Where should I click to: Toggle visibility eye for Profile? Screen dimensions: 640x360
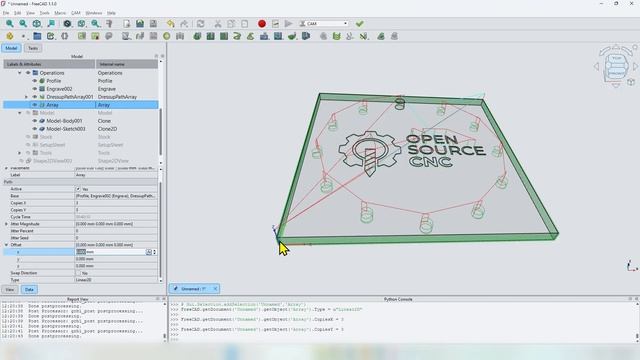35,81
